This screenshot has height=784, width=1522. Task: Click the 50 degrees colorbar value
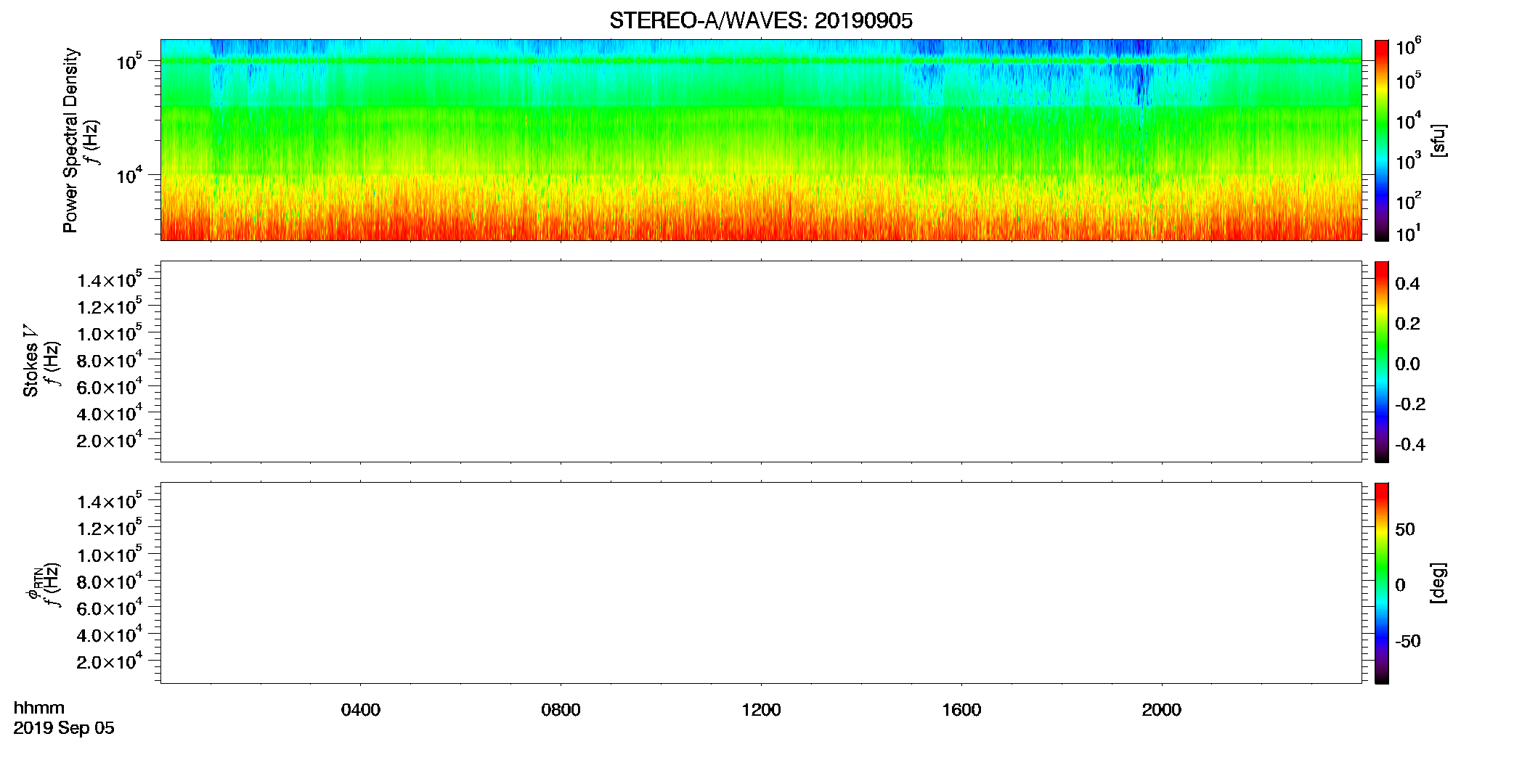coord(1405,529)
